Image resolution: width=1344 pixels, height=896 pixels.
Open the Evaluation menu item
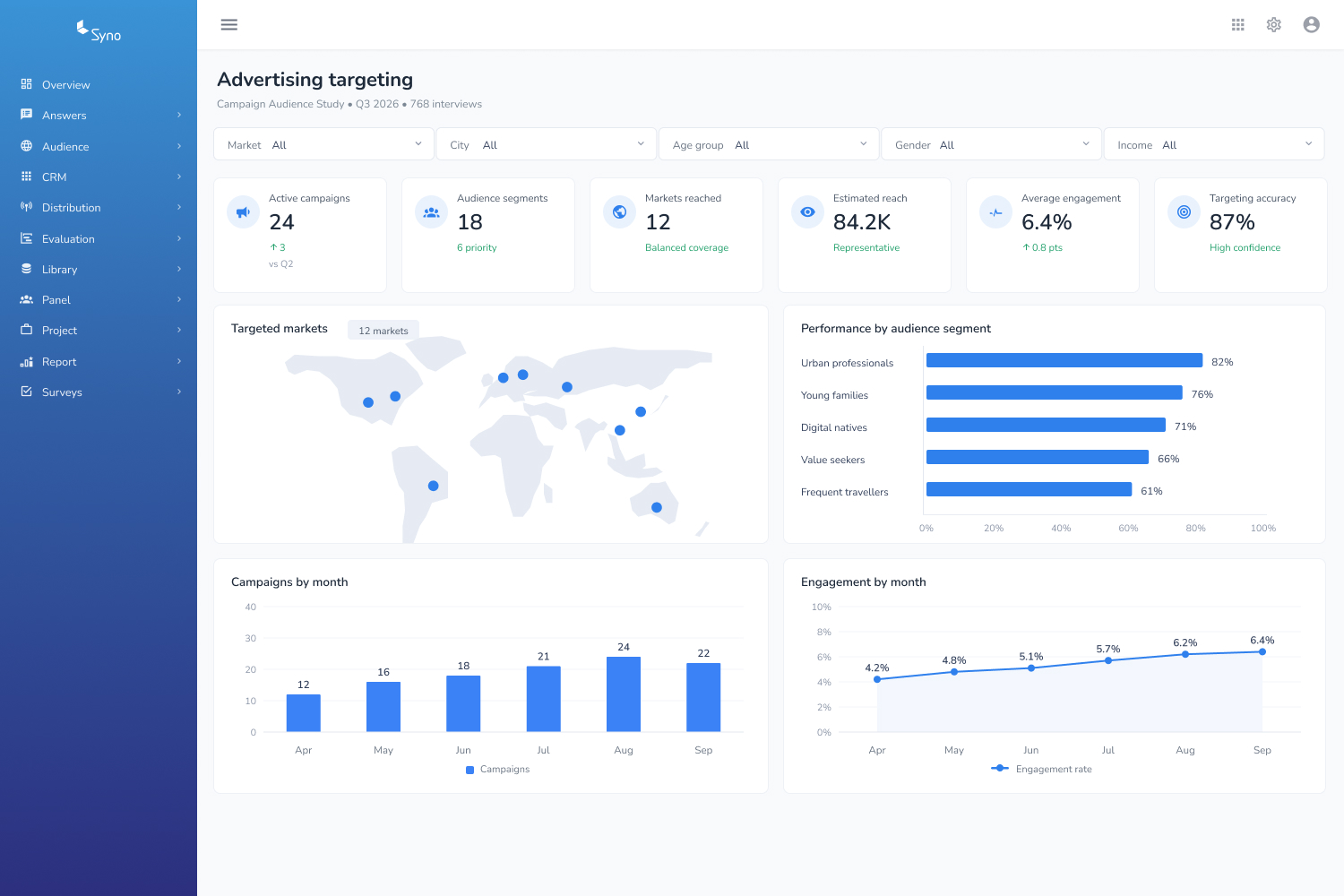(x=99, y=238)
